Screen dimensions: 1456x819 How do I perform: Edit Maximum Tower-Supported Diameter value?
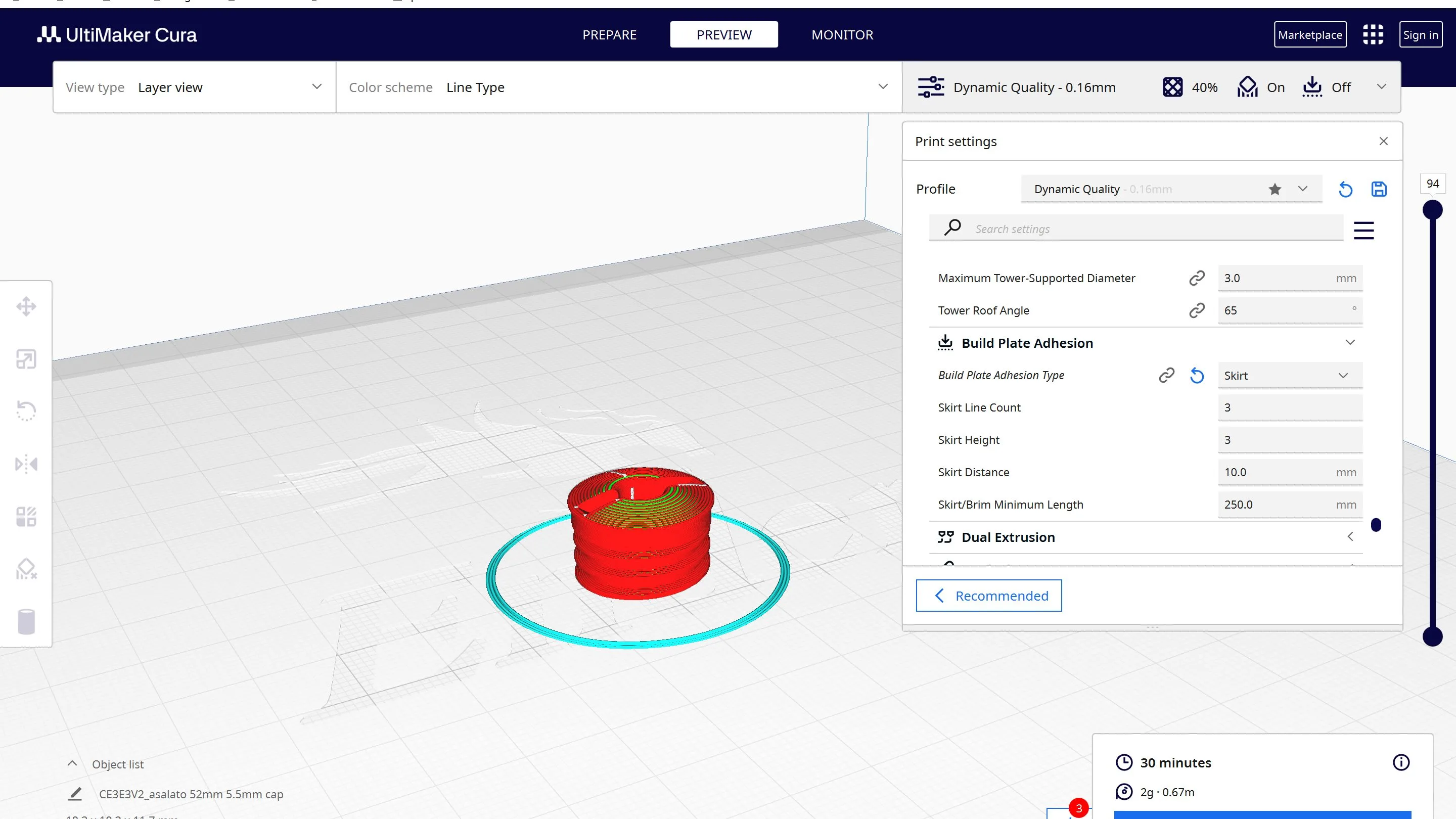[1290, 278]
